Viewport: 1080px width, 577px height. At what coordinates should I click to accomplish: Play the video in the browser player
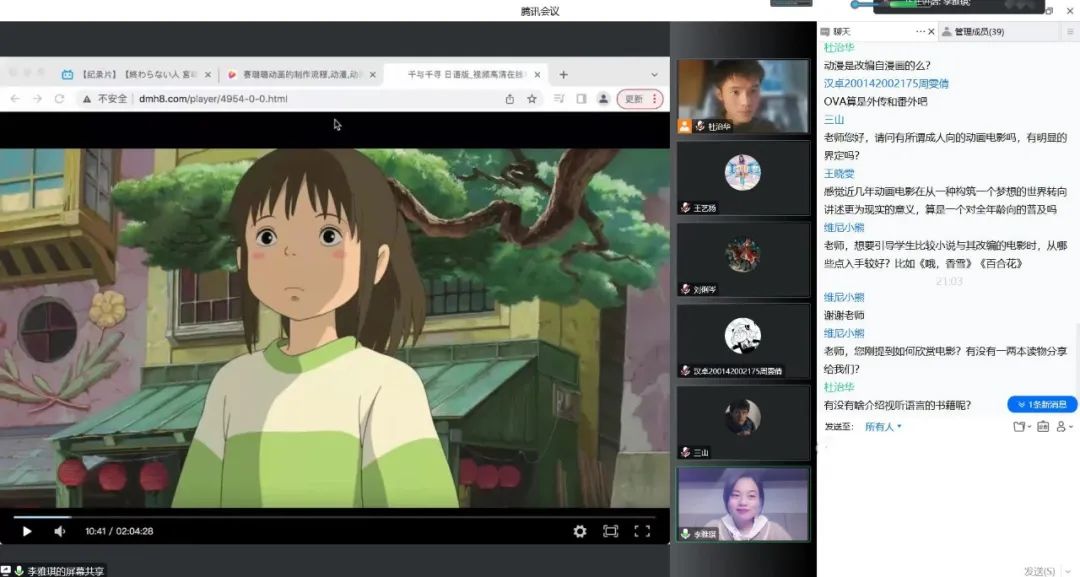(x=27, y=531)
